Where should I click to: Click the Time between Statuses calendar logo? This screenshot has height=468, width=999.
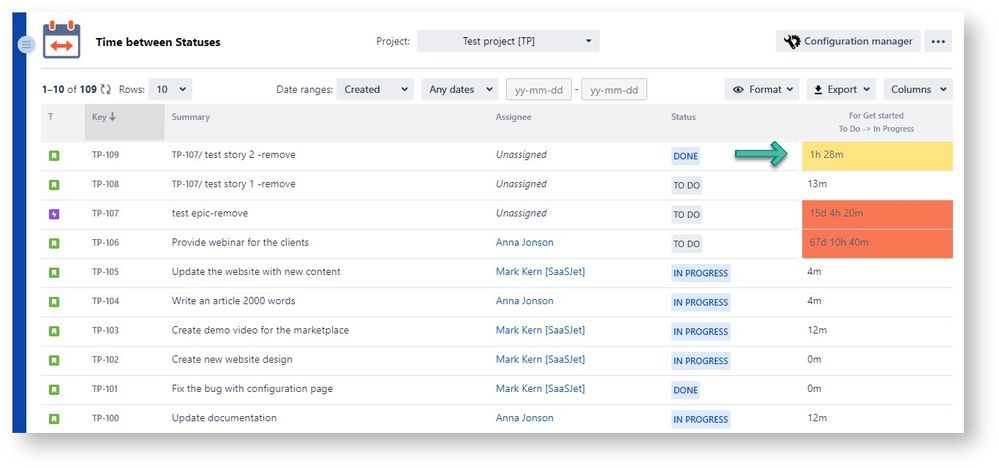click(x=61, y=39)
